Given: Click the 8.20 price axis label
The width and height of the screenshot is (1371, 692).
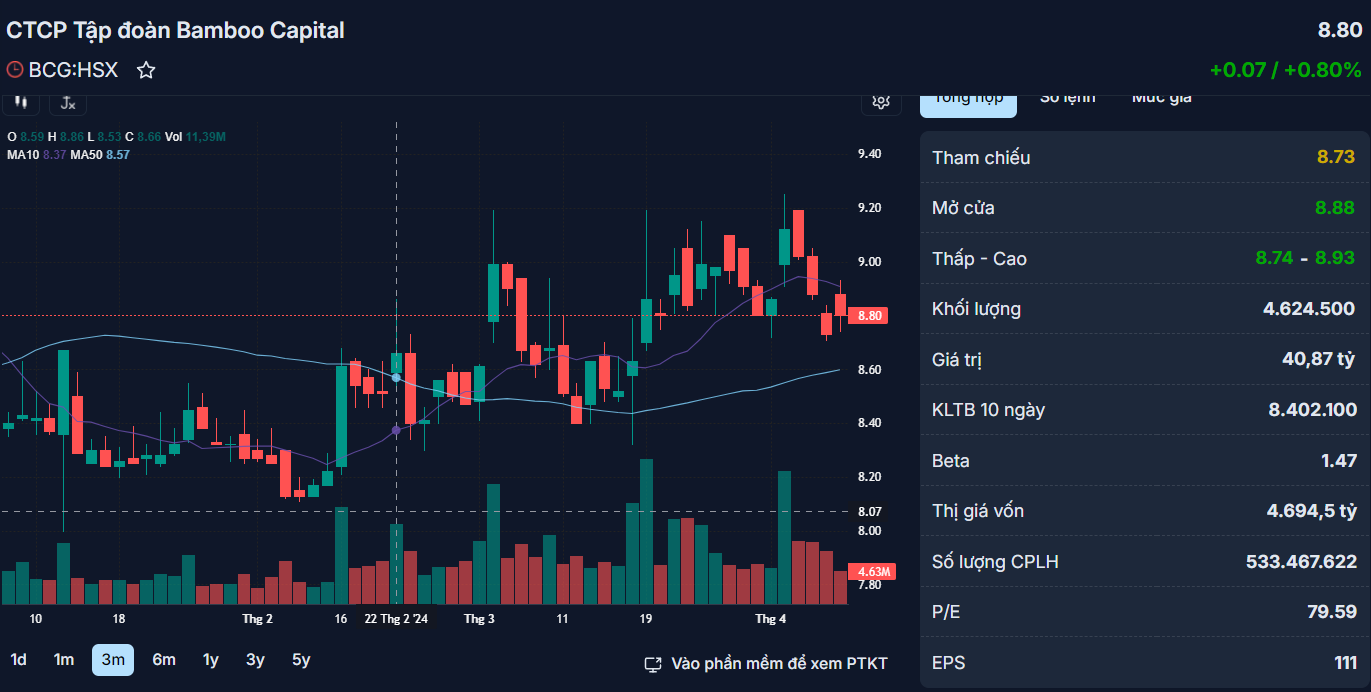Looking at the screenshot, I should click(x=869, y=477).
